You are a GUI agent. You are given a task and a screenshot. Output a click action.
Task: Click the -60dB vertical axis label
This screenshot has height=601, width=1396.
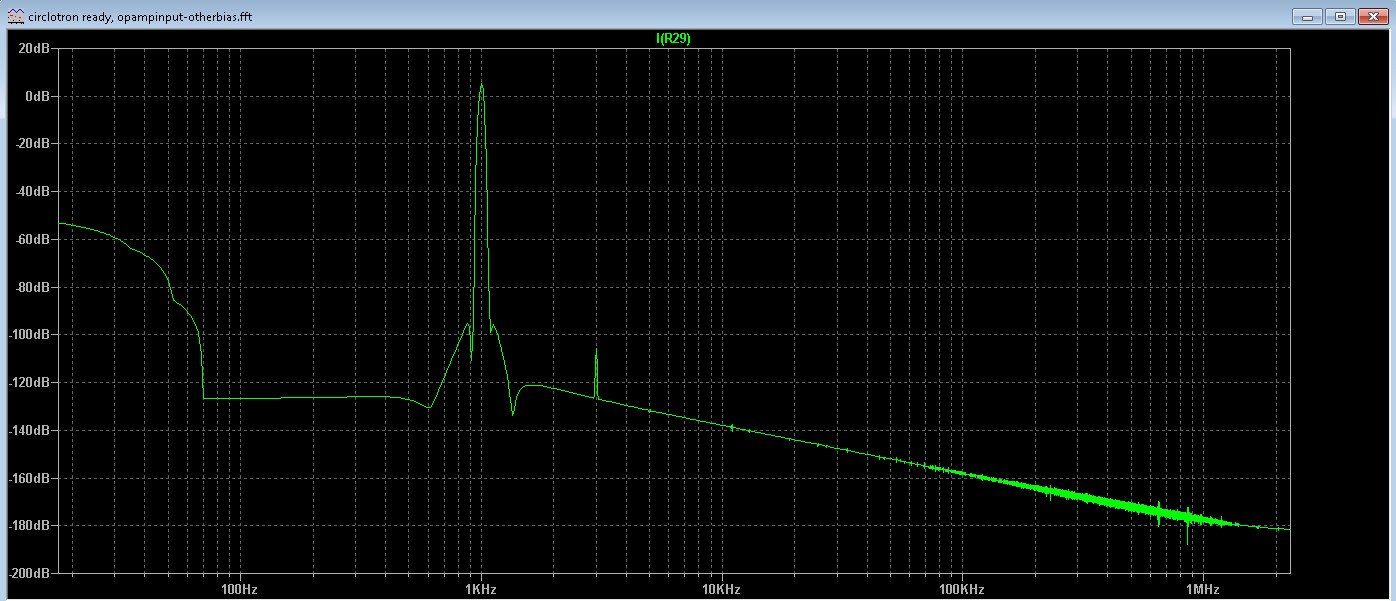pos(33,240)
